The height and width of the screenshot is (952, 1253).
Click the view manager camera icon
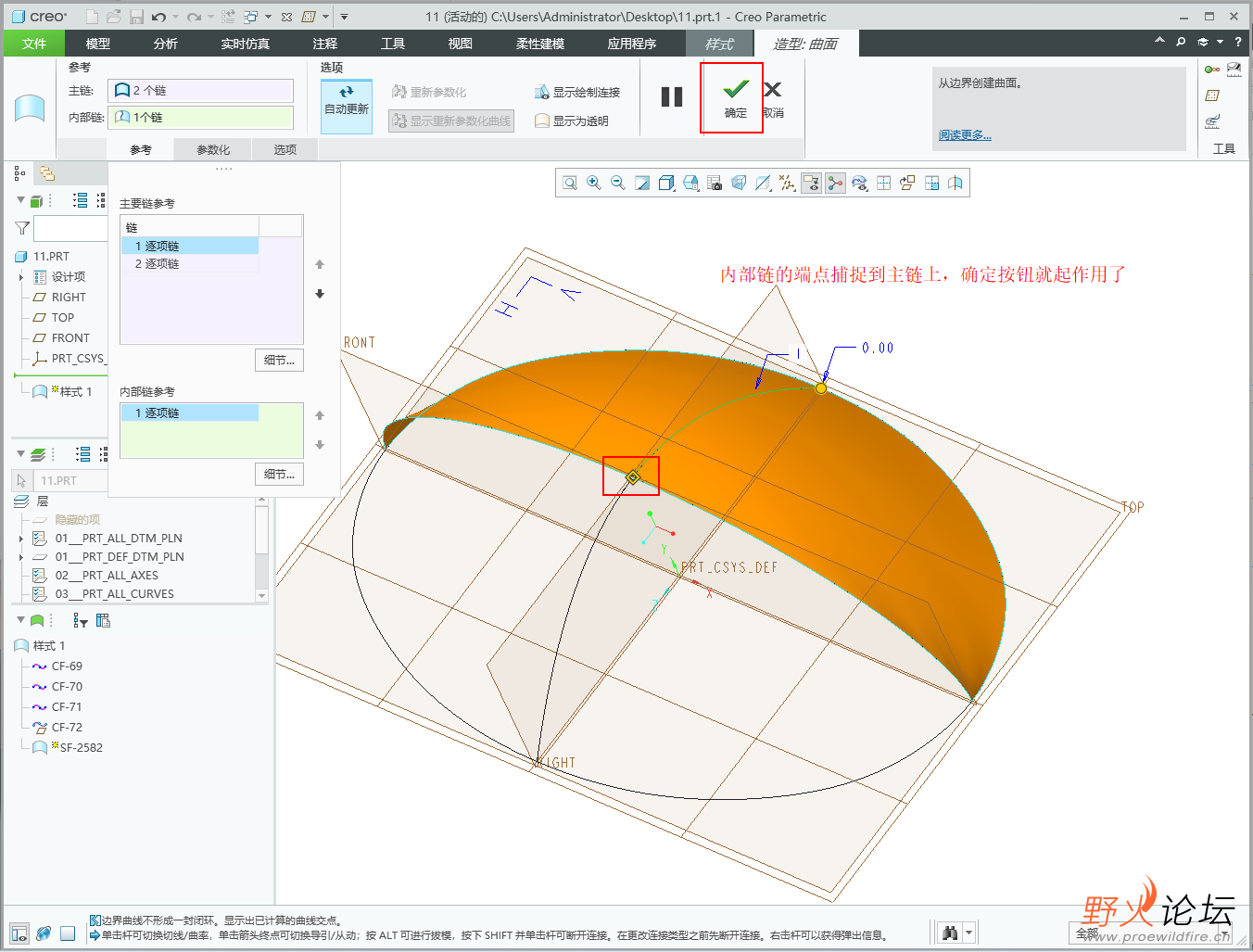coord(715,184)
